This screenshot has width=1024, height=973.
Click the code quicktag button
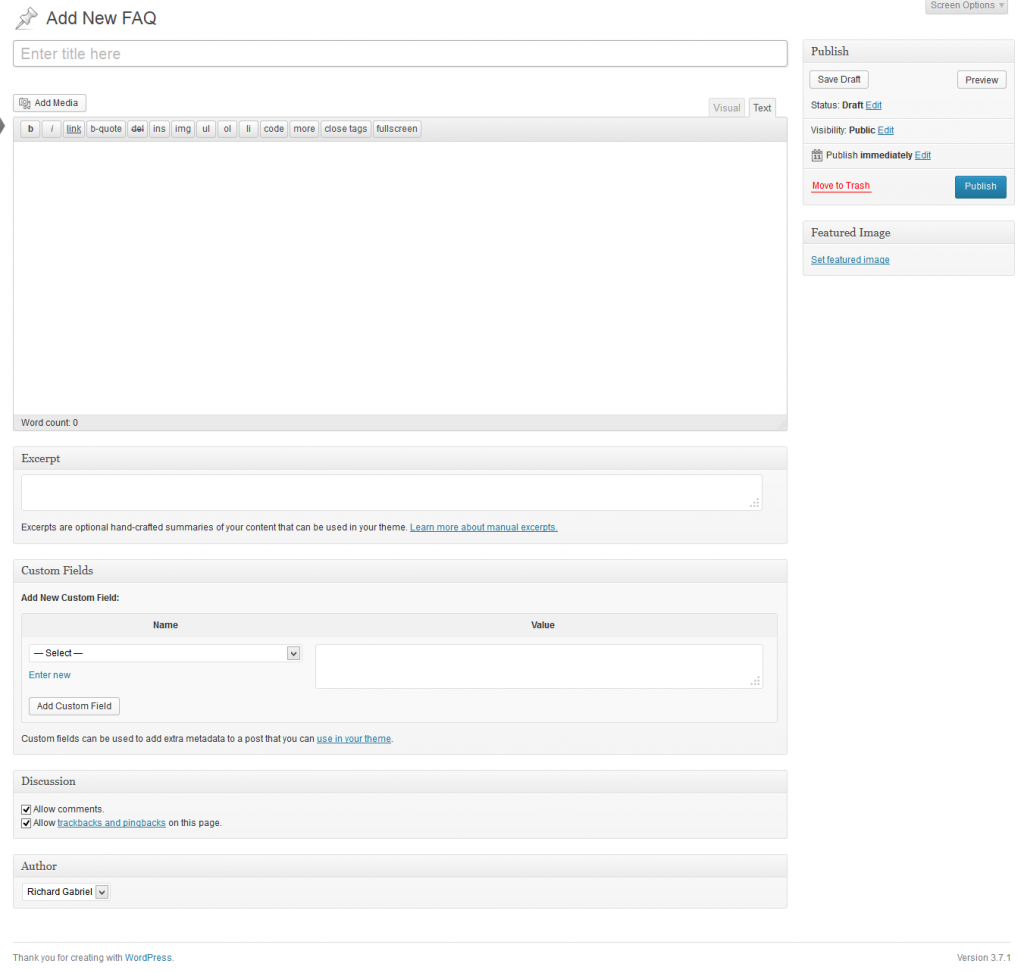click(x=274, y=129)
